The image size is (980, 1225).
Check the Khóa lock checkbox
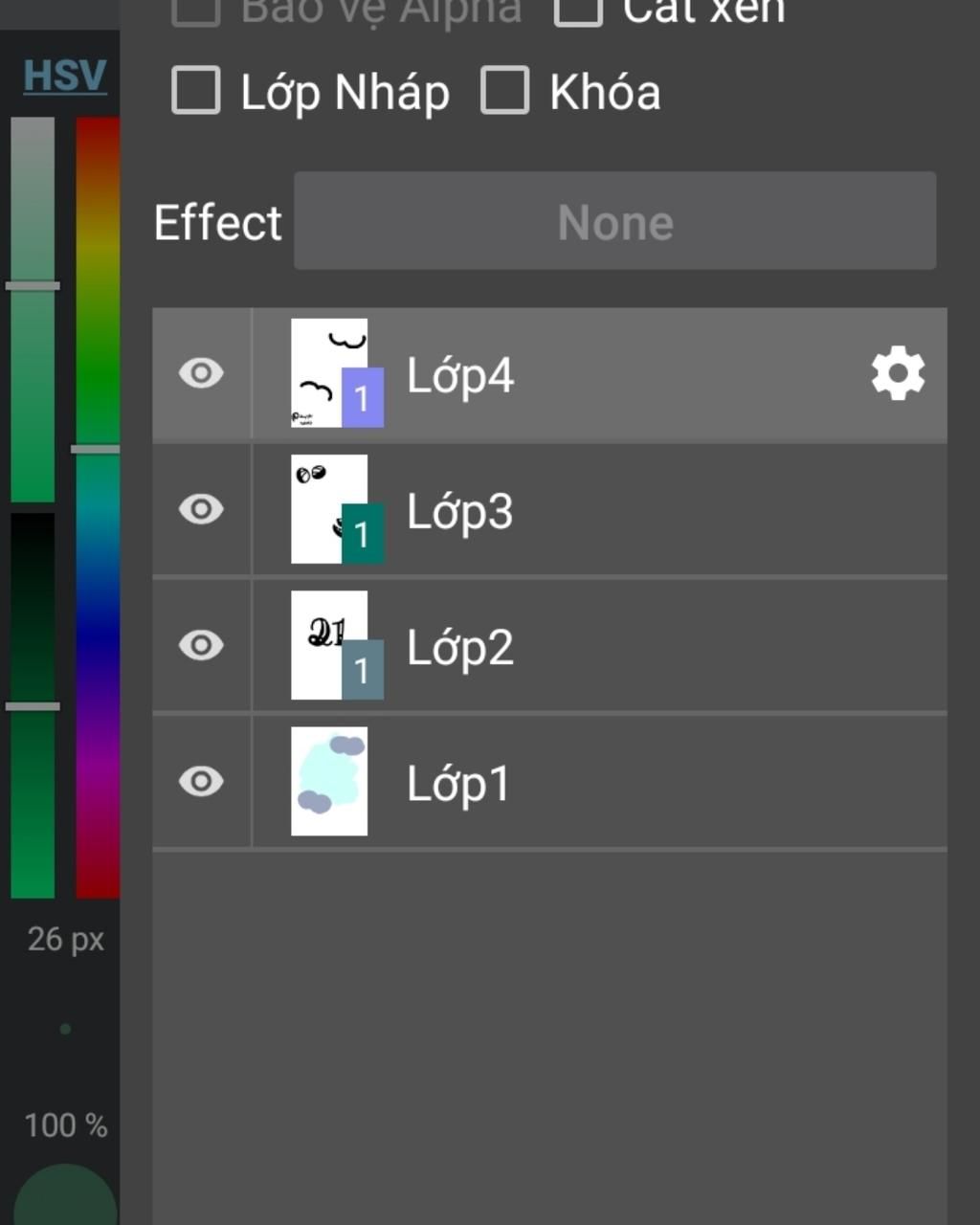pyautogui.click(x=504, y=91)
